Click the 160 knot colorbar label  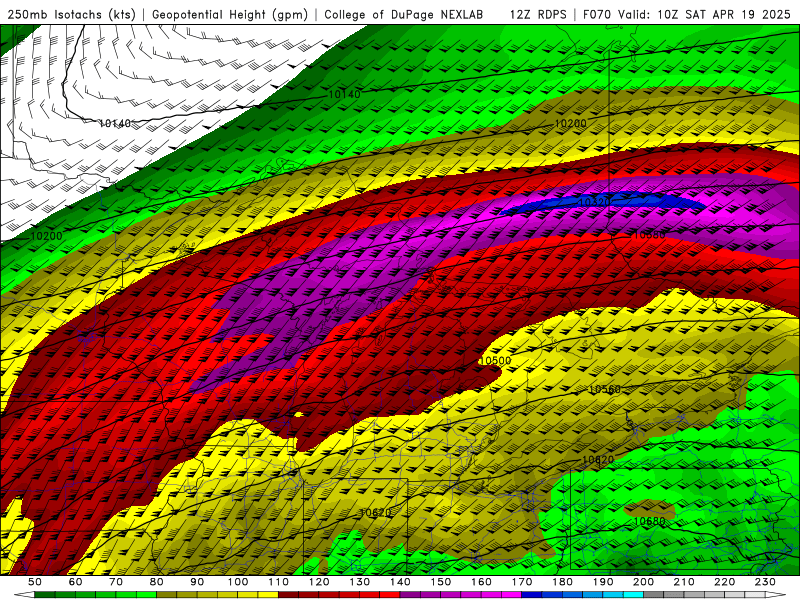click(481, 582)
